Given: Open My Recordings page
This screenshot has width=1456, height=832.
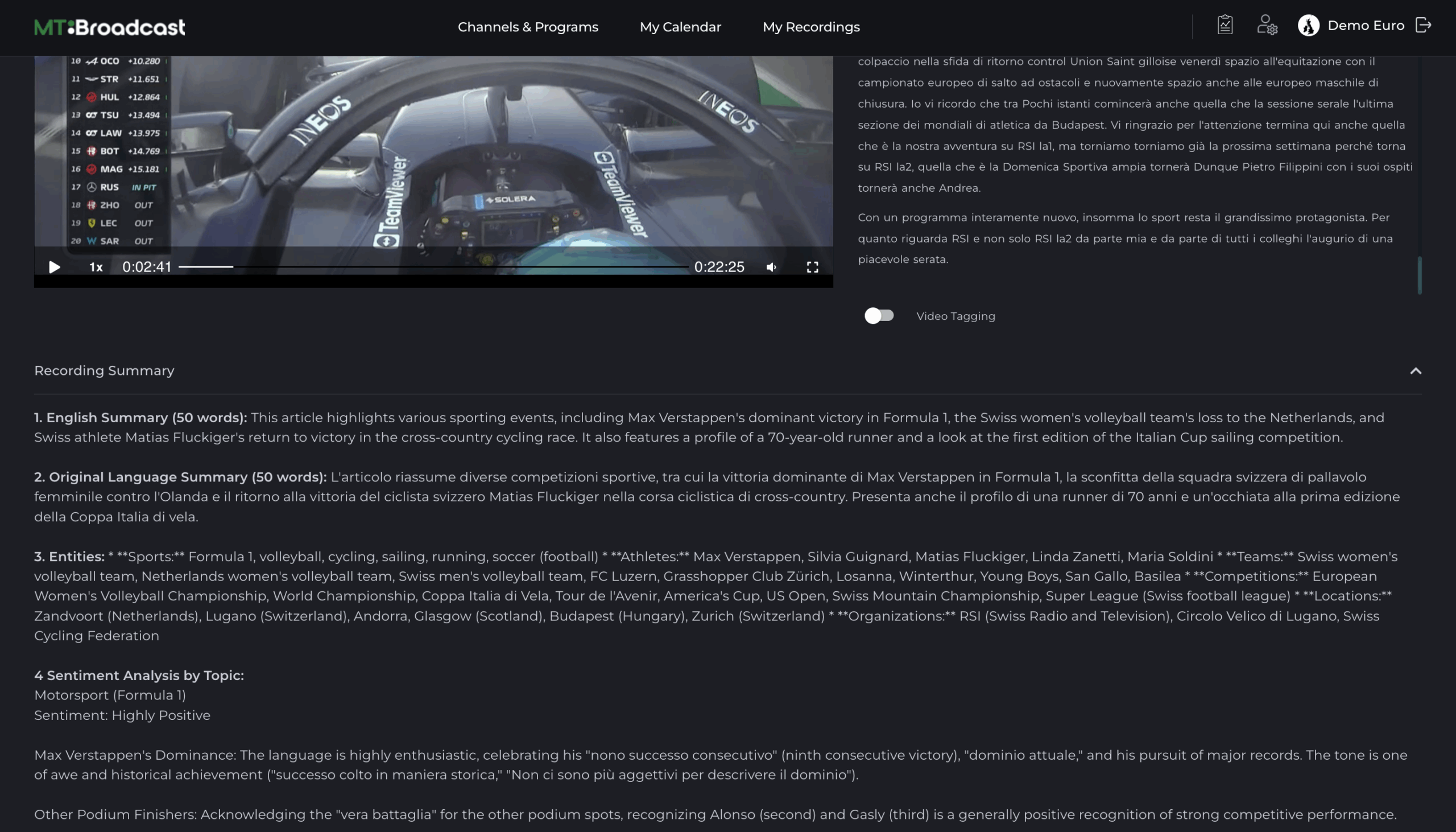Looking at the screenshot, I should pyautogui.click(x=811, y=27).
